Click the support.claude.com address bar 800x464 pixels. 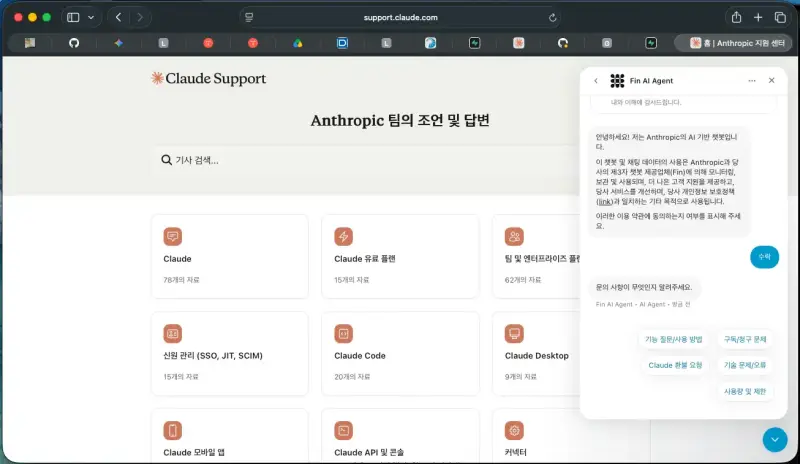[401, 17]
